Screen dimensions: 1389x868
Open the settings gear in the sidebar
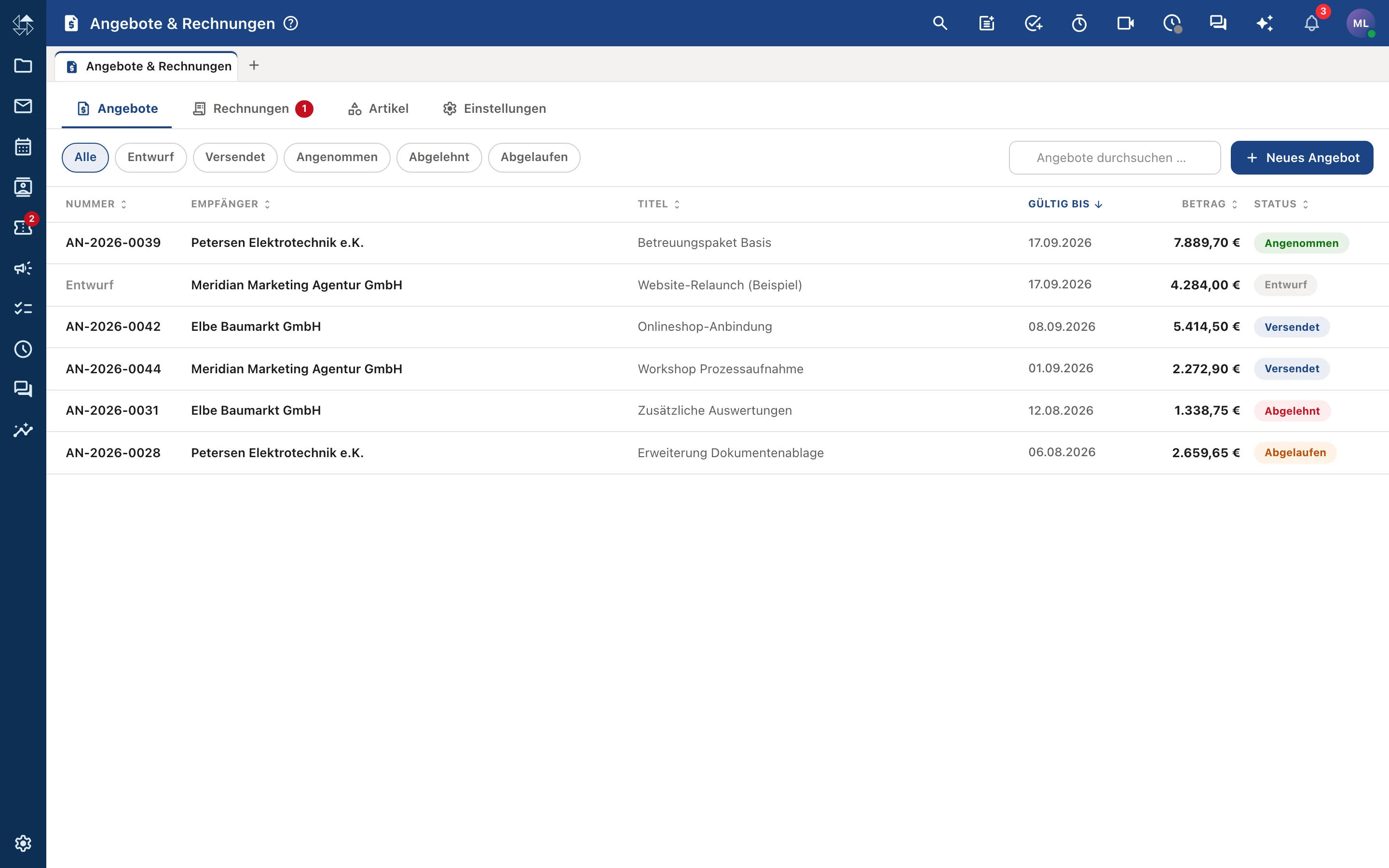point(23,843)
